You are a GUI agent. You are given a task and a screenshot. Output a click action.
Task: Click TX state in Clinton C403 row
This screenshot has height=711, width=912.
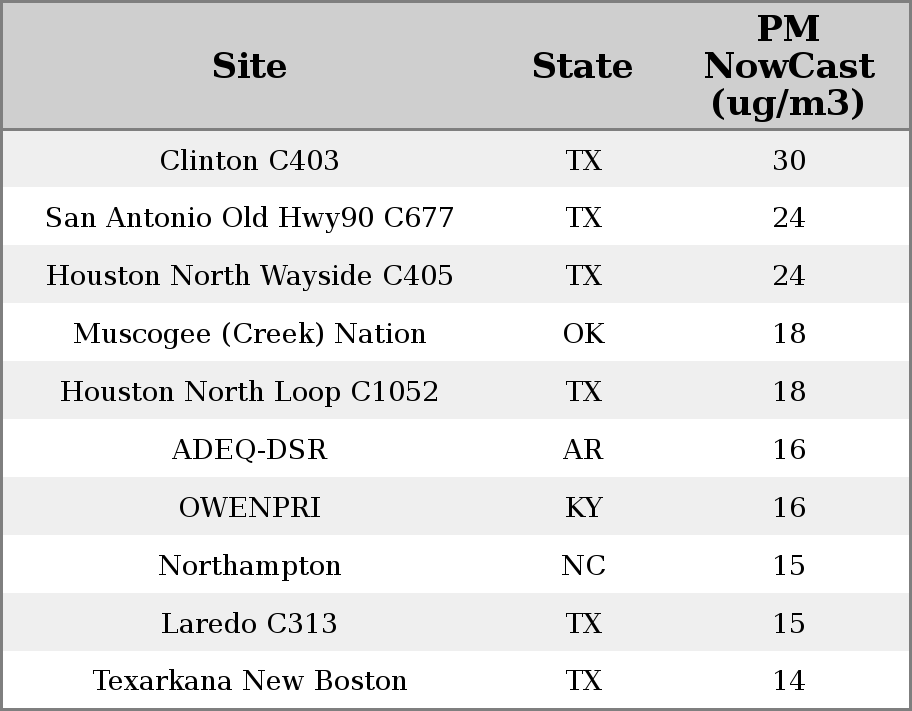[x=583, y=161]
